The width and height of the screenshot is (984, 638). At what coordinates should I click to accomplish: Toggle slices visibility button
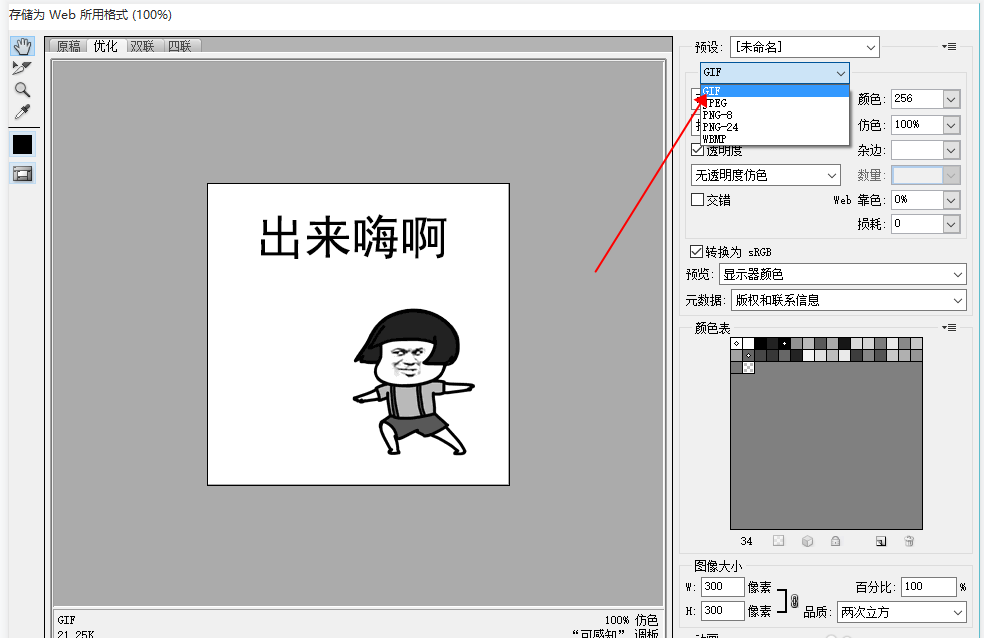(x=23, y=174)
